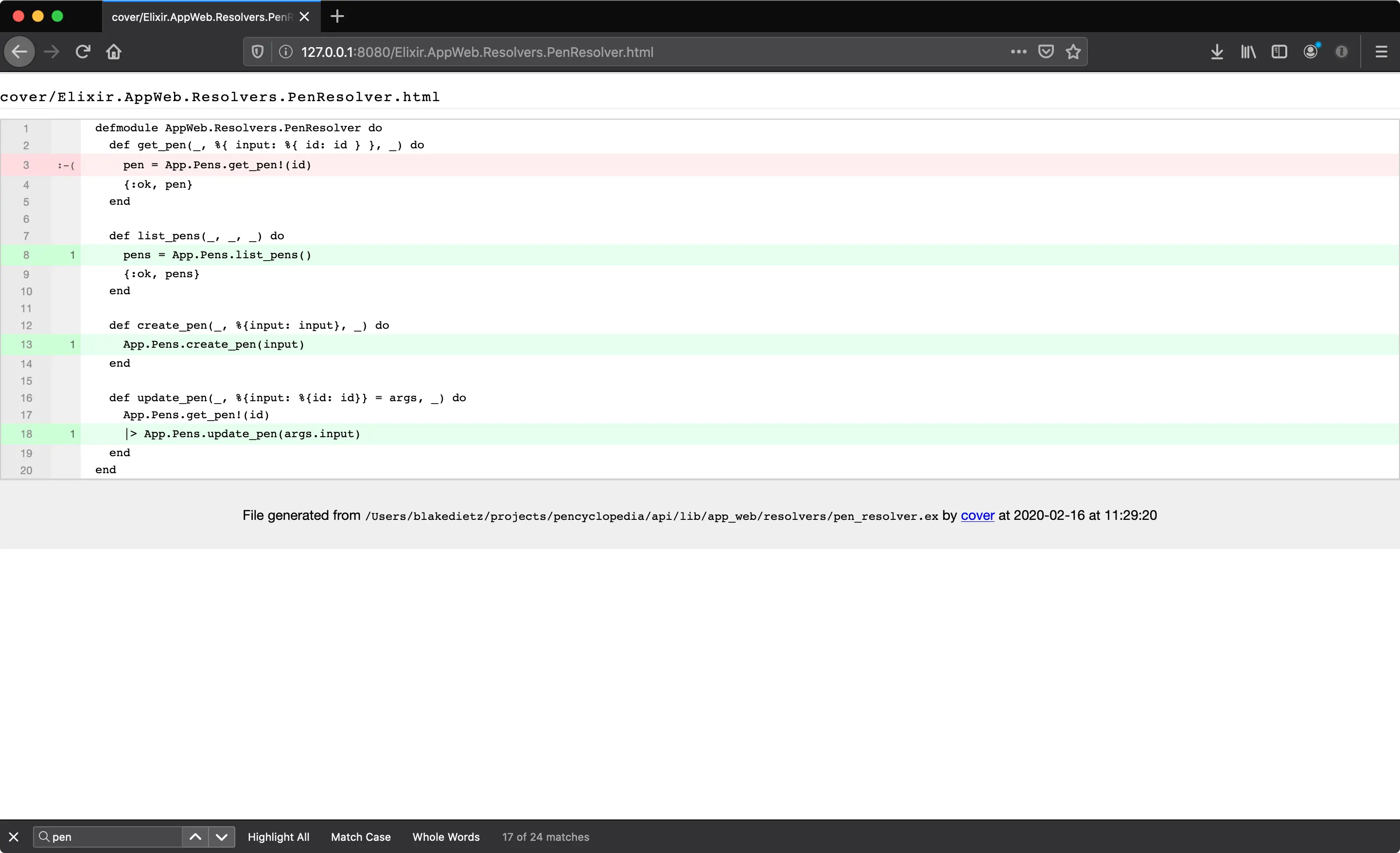Image resolution: width=1400 pixels, height=853 pixels.
Task: Reload the current page
Action: [x=83, y=52]
